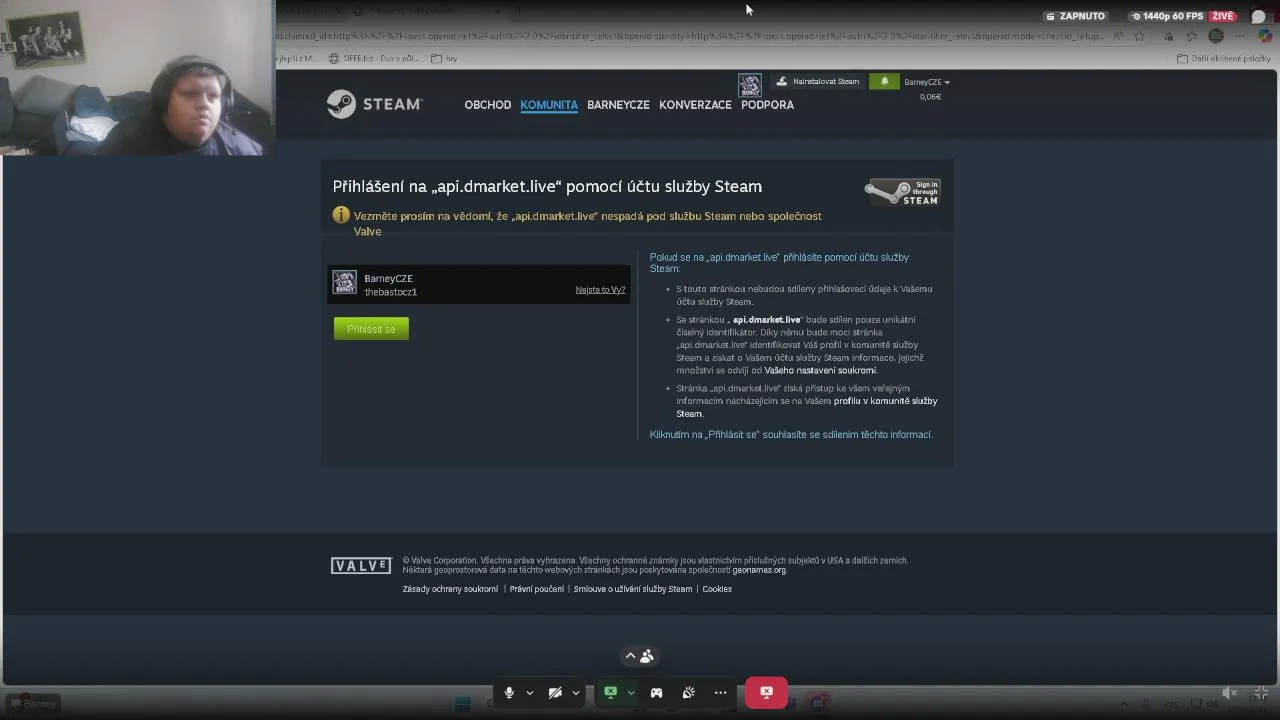Screen dimensions: 1280x720
Task: Click the Nejste to Vy? link
Action: coord(600,290)
